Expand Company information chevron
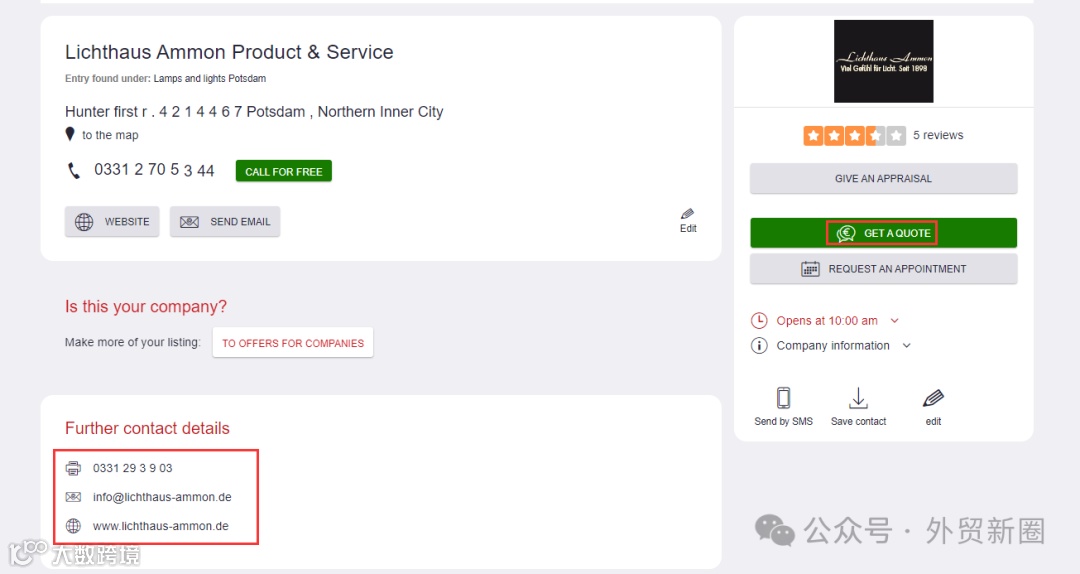This screenshot has width=1080, height=574. pyautogui.click(x=906, y=346)
